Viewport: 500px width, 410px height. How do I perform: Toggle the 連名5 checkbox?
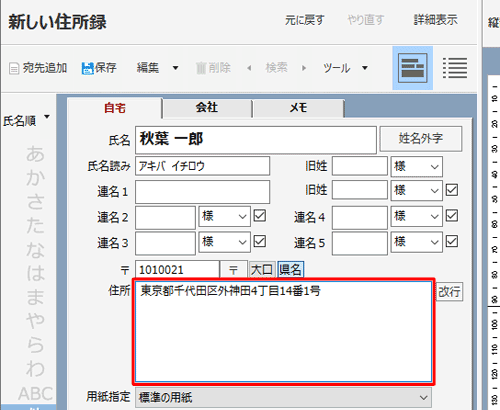click(452, 241)
